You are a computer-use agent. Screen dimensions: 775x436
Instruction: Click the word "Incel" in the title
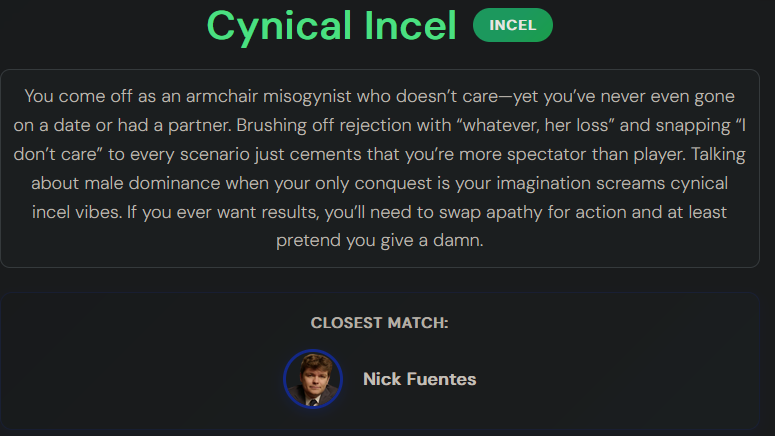tap(410, 26)
